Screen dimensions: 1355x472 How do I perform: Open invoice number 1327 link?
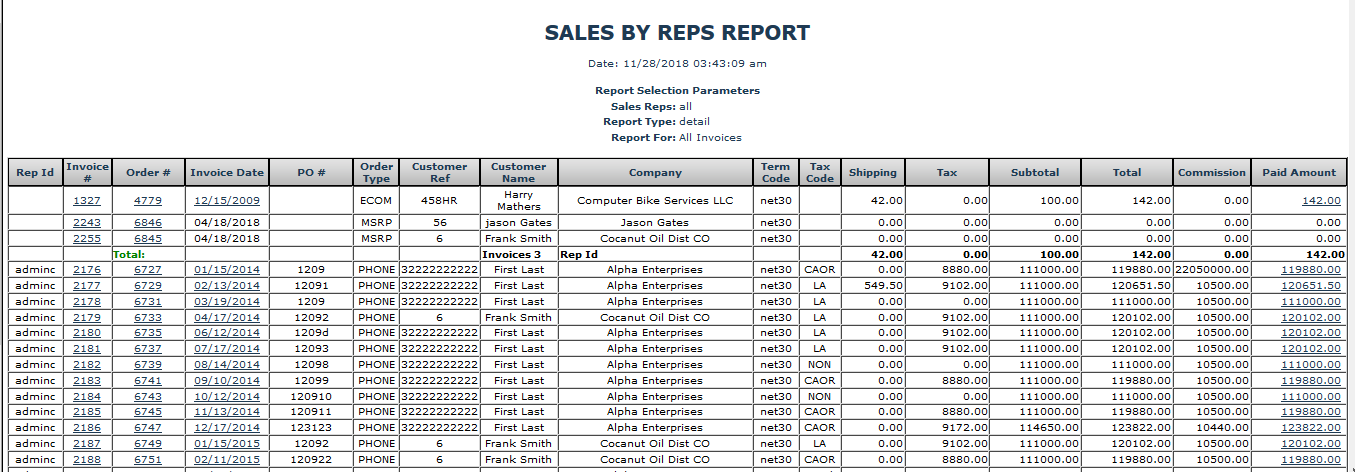click(x=87, y=200)
